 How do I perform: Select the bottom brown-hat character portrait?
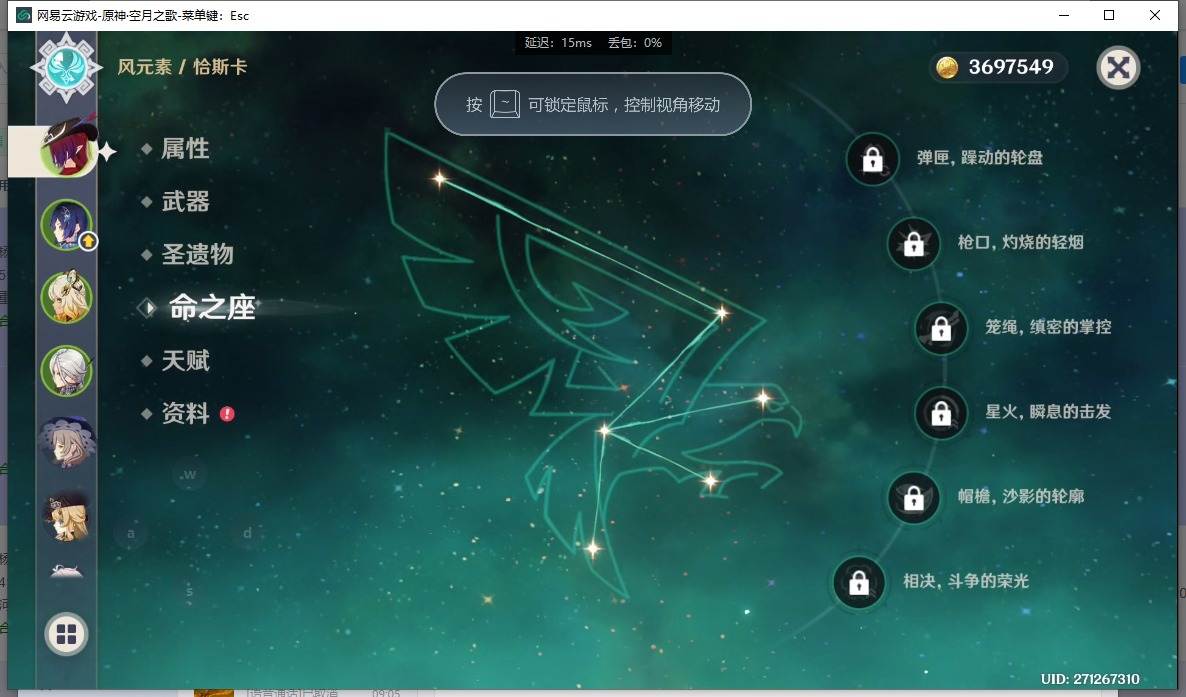tap(67, 515)
